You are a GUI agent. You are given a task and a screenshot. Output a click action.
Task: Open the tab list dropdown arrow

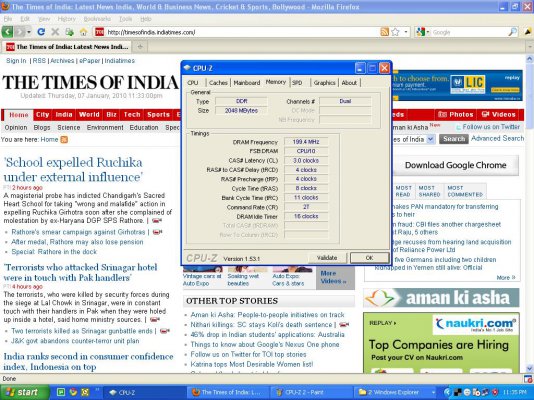(x=530, y=47)
